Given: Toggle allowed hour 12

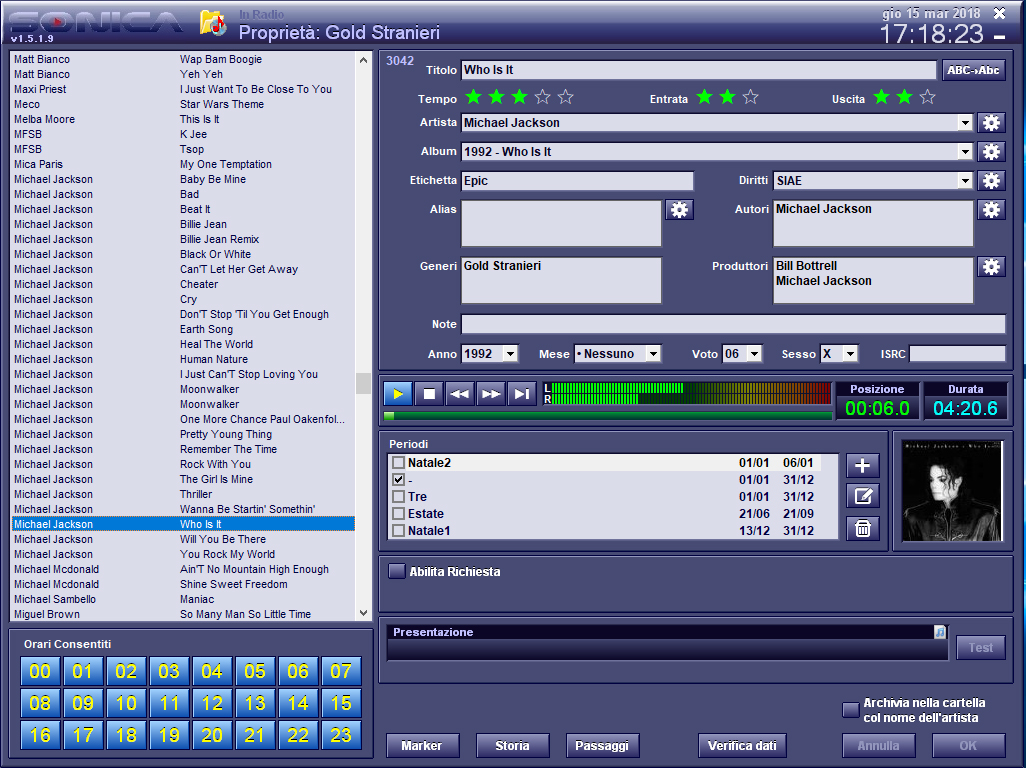Looking at the screenshot, I should tap(212, 703).
